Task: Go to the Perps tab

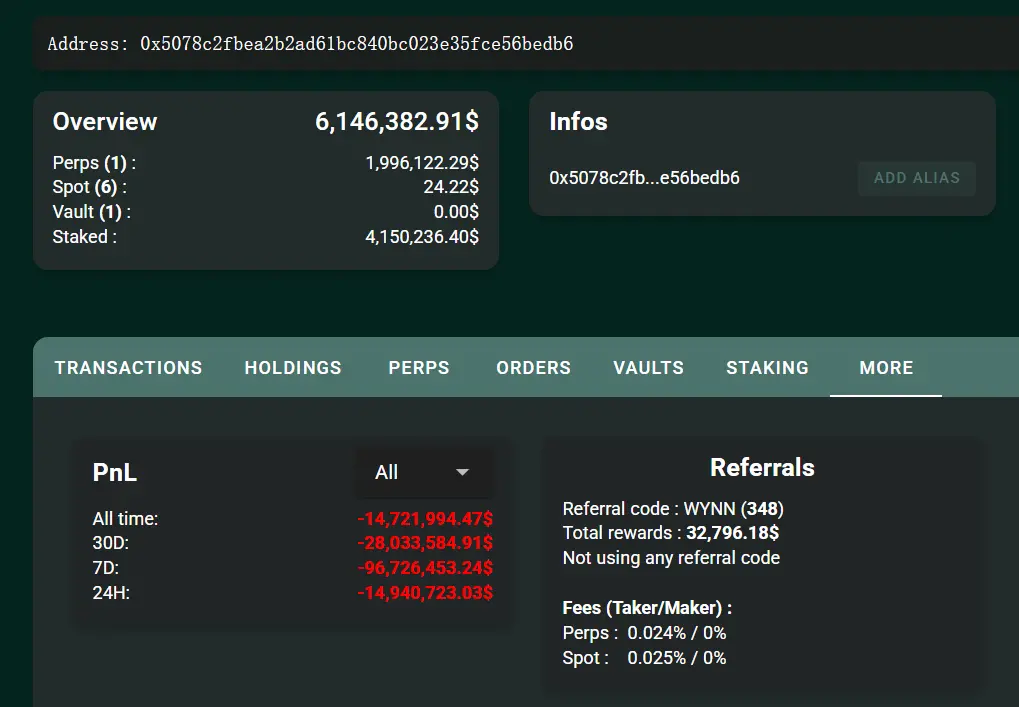Action: pos(419,368)
